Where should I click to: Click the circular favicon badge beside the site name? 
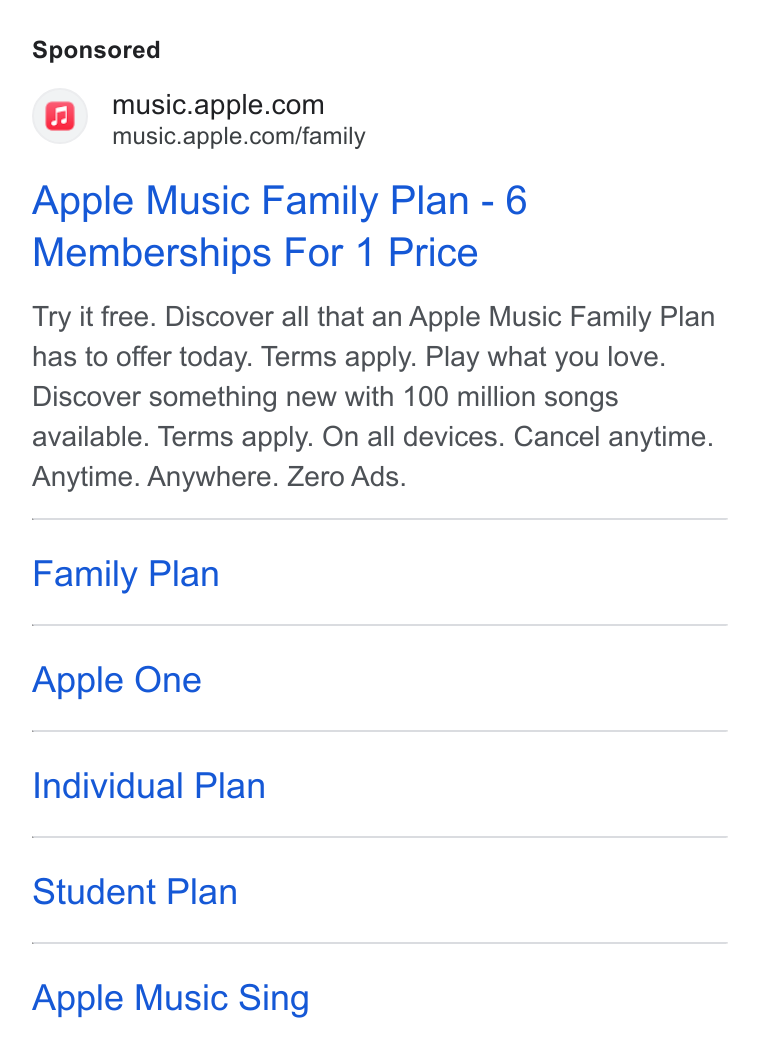tap(60, 116)
